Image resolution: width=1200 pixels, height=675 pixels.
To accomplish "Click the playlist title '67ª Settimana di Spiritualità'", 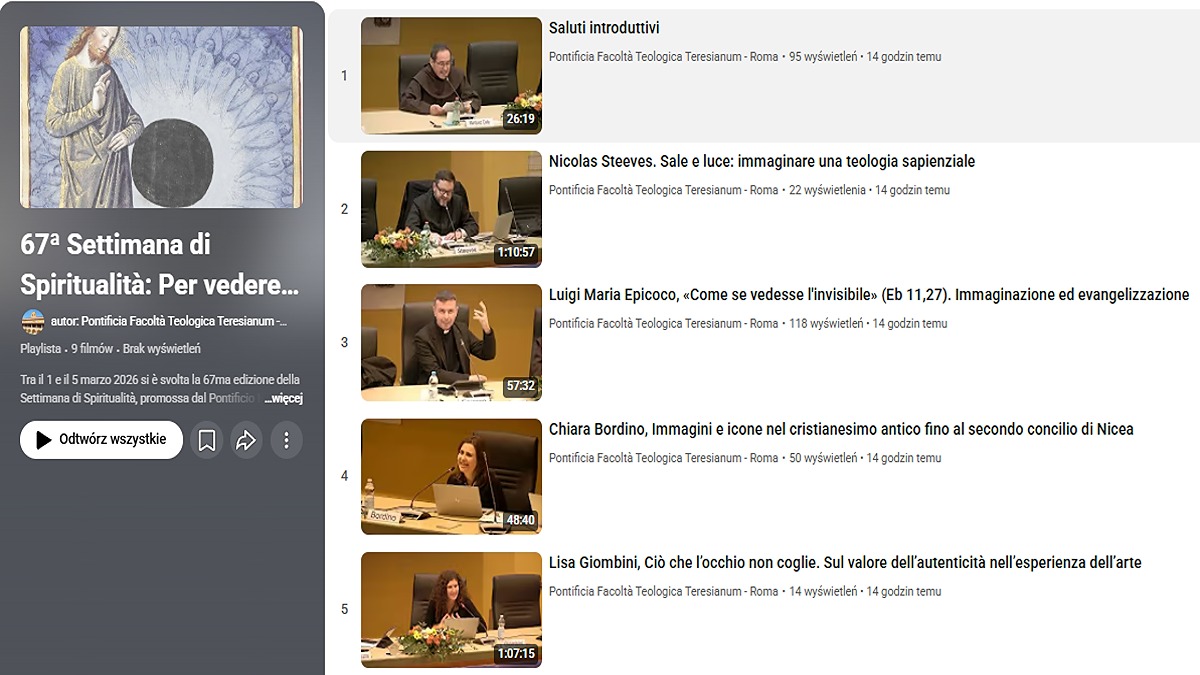I will [x=160, y=265].
